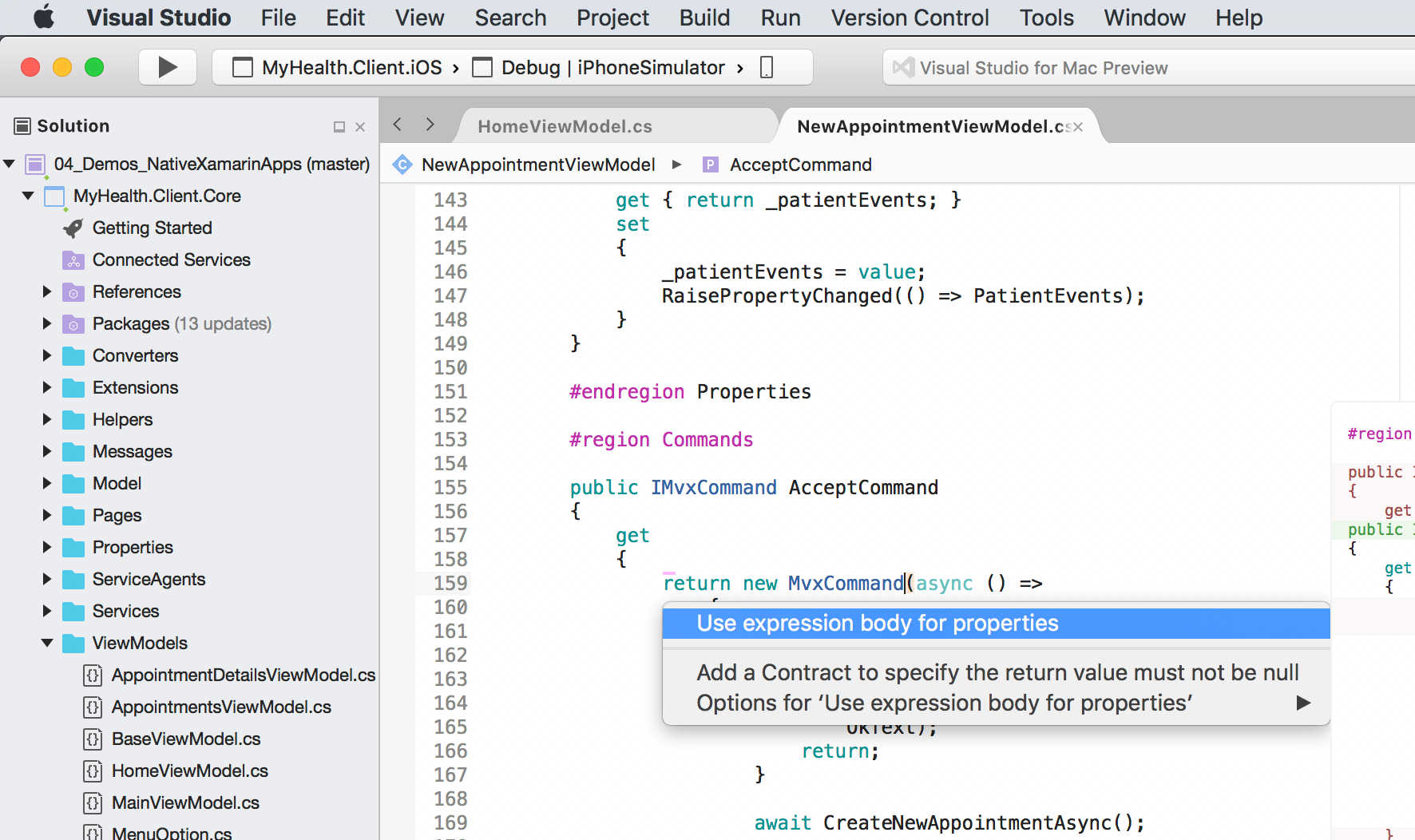Choose 'Add a Contract' return value option

(997, 672)
